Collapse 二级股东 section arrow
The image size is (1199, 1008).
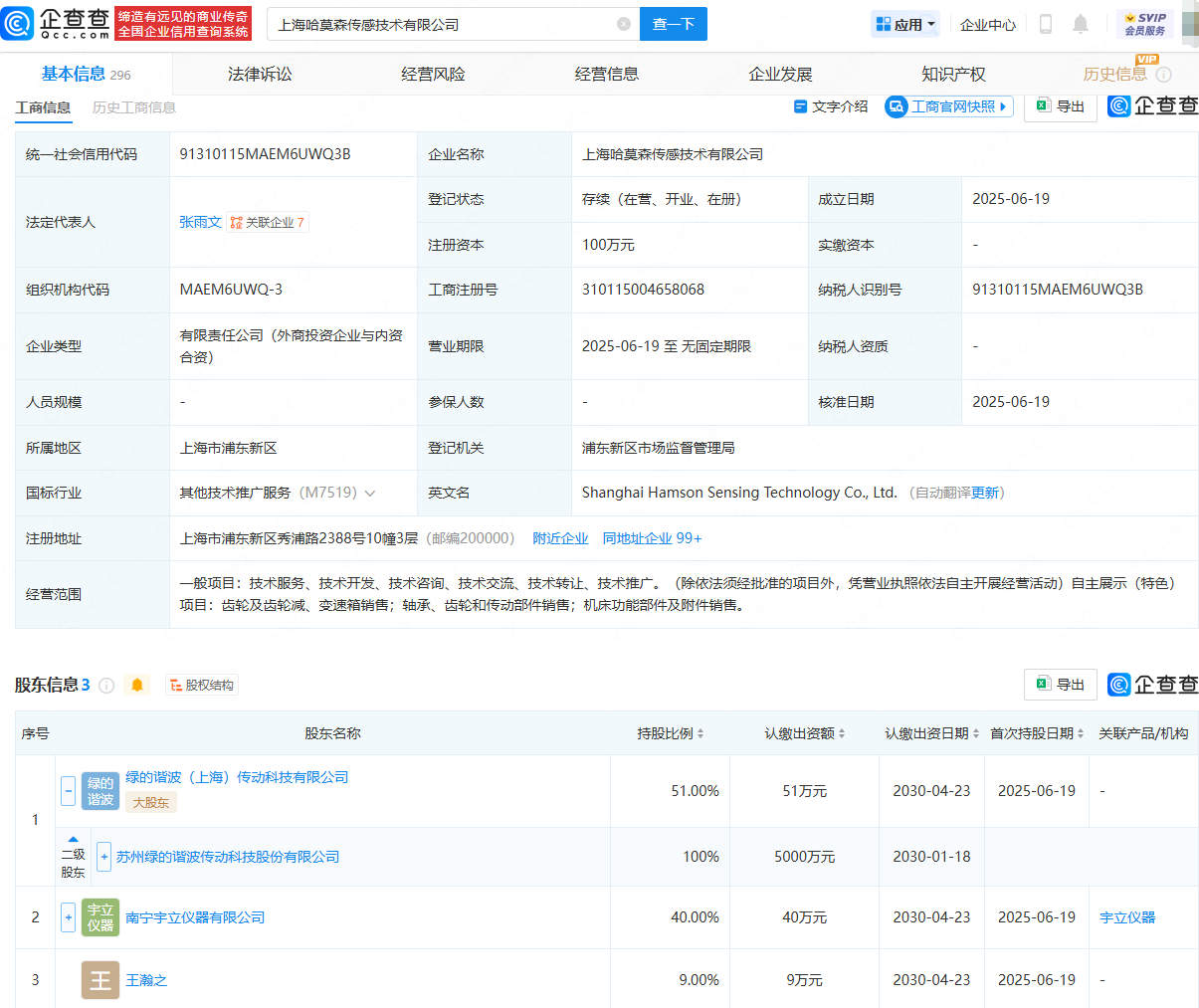73,840
